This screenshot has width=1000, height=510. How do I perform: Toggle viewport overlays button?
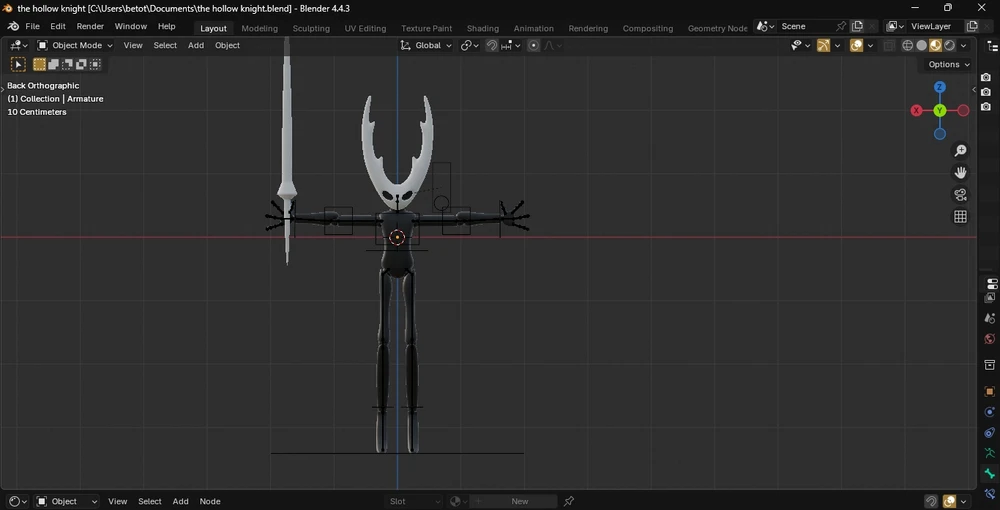[x=857, y=45]
